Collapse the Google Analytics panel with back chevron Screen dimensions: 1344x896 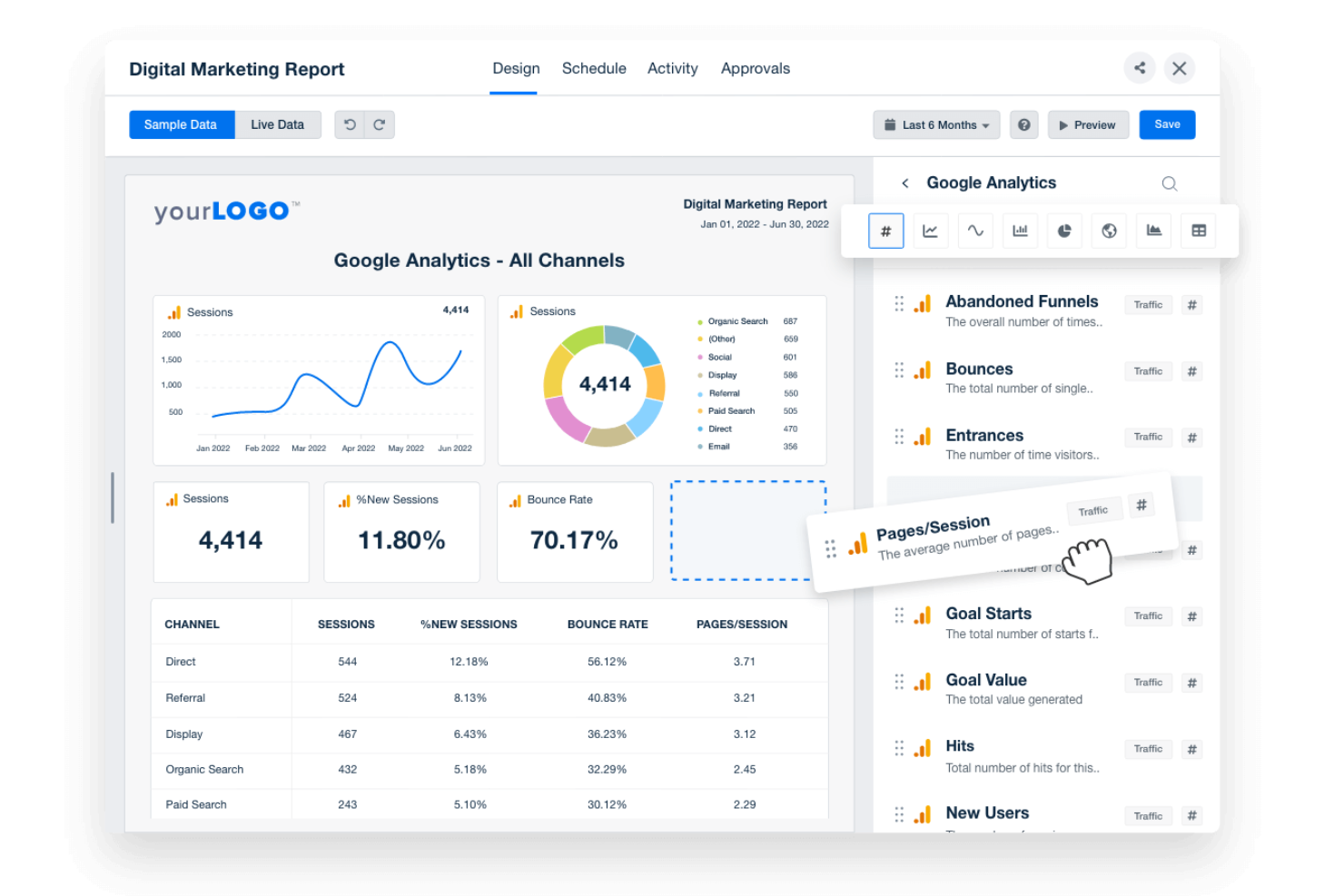tap(905, 182)
